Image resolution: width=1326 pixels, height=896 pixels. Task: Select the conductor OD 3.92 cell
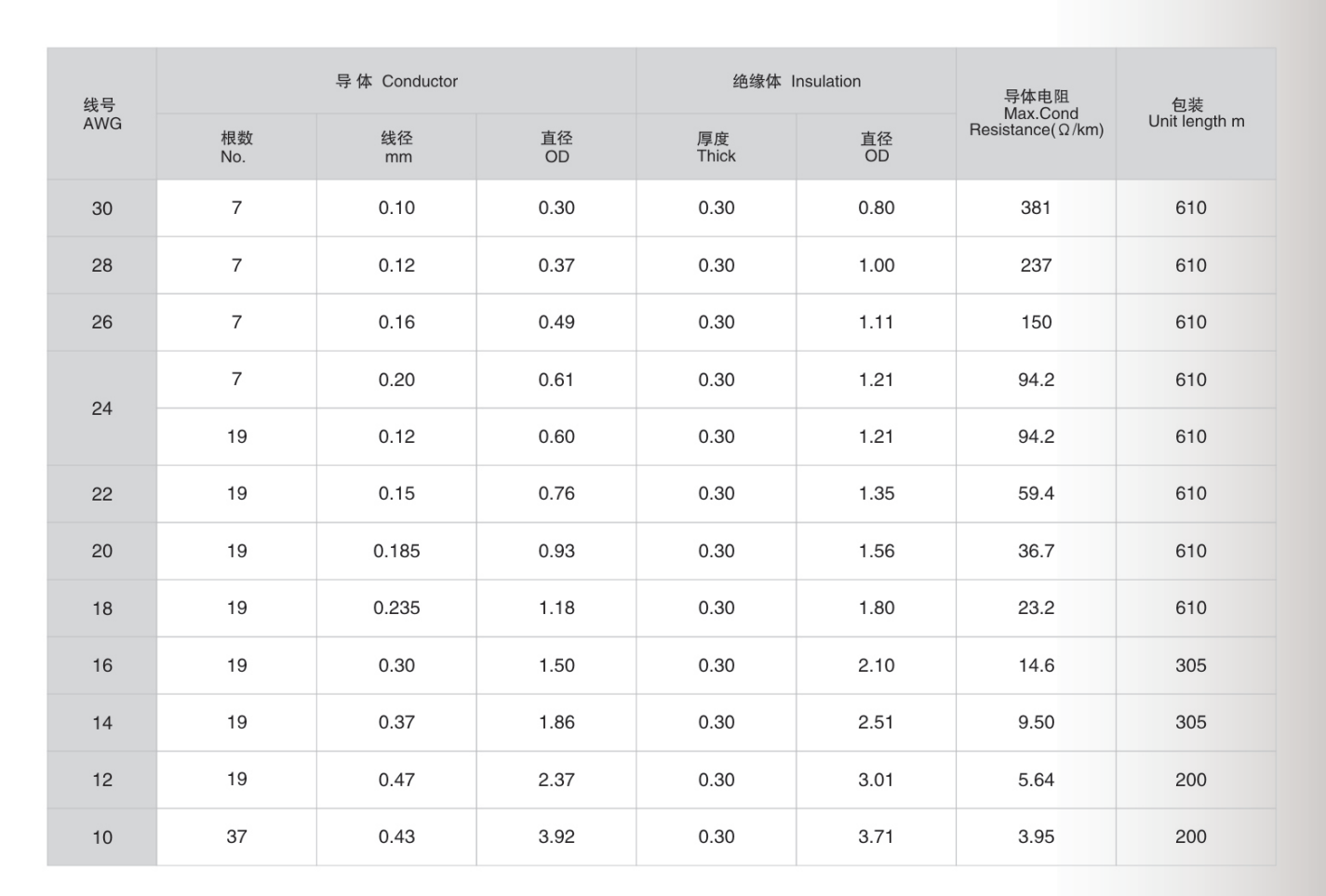556,837
